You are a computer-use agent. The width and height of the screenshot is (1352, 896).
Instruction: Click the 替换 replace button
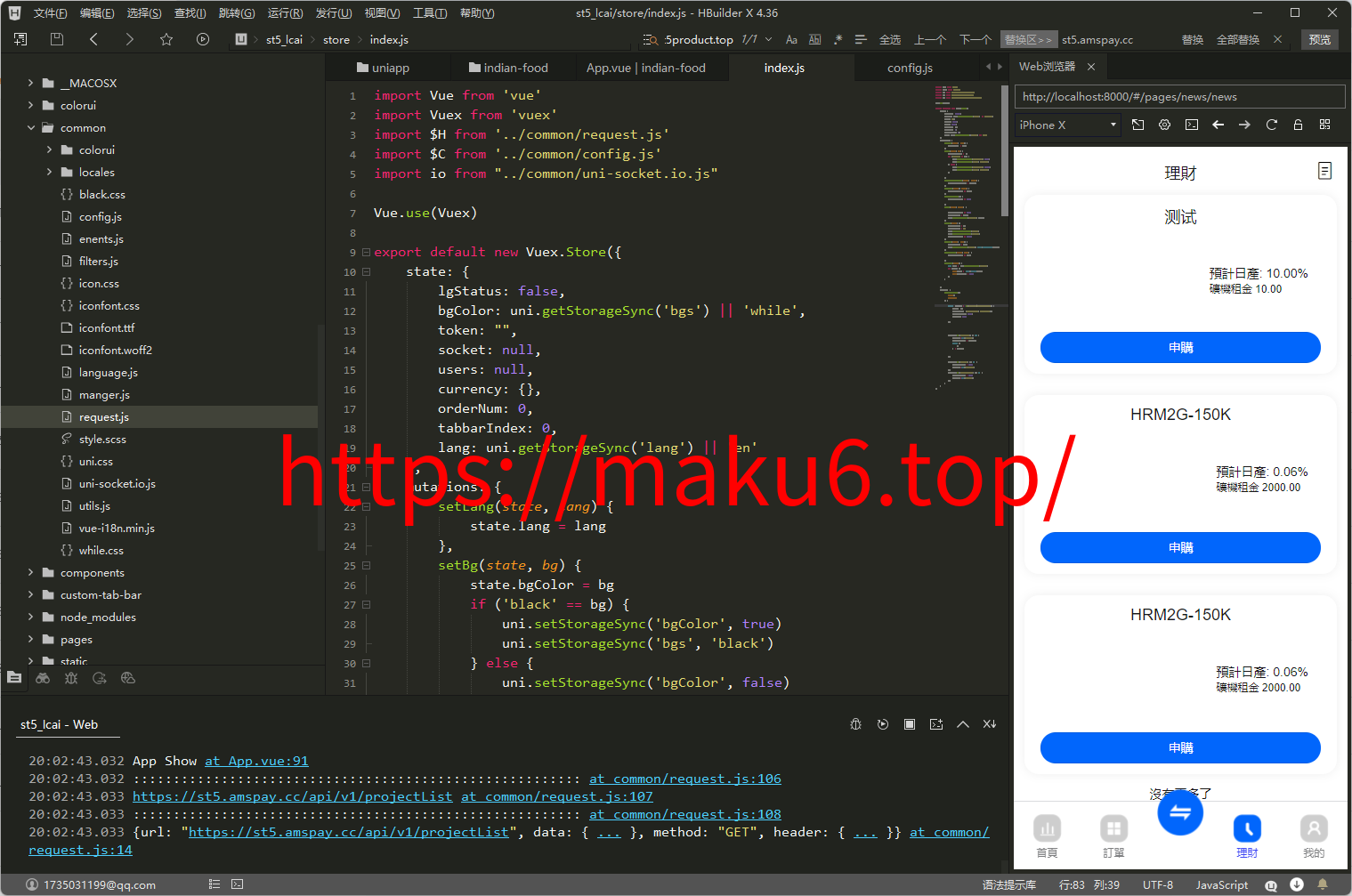1193,40
